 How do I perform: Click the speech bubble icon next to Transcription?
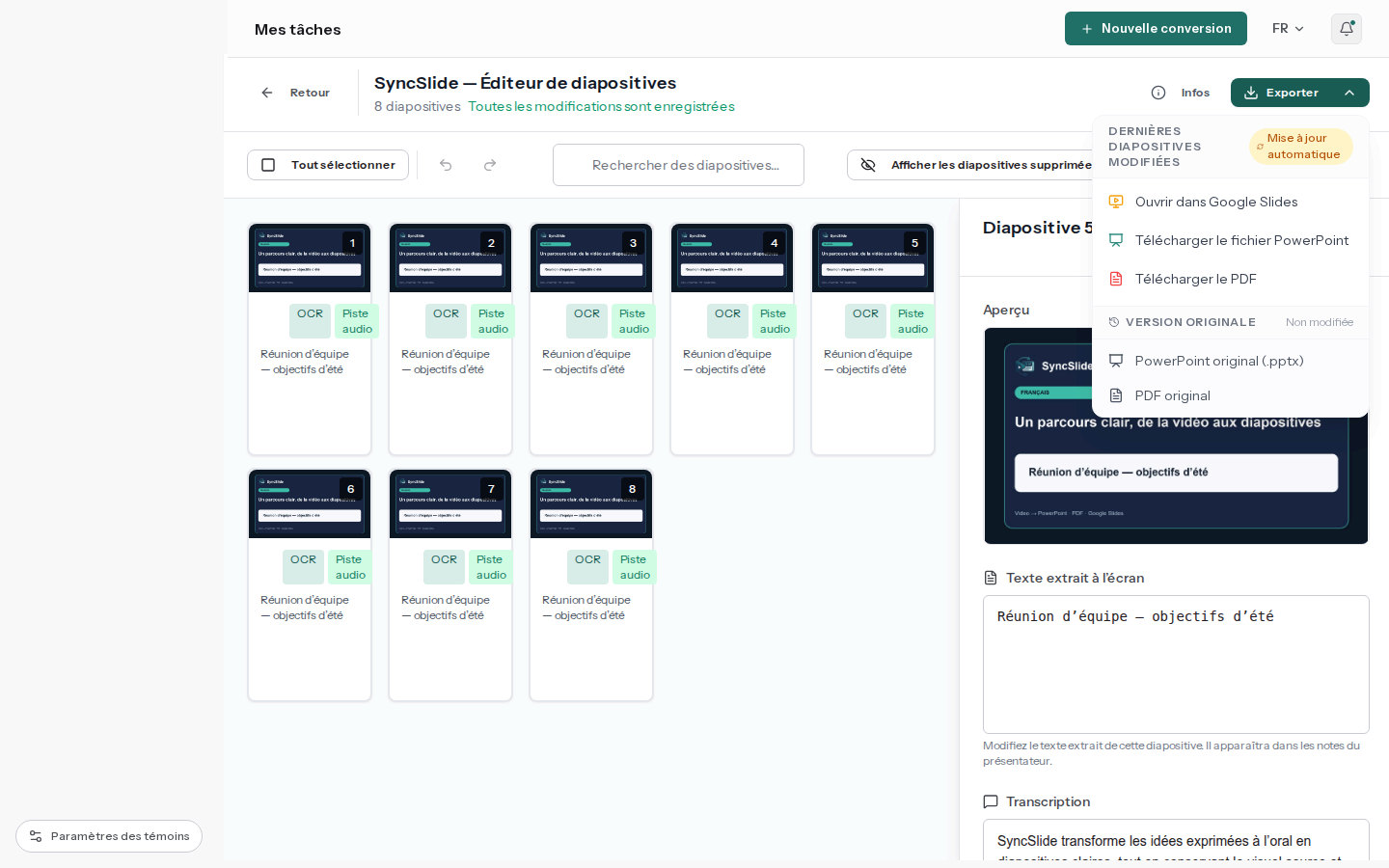[990, 801]
